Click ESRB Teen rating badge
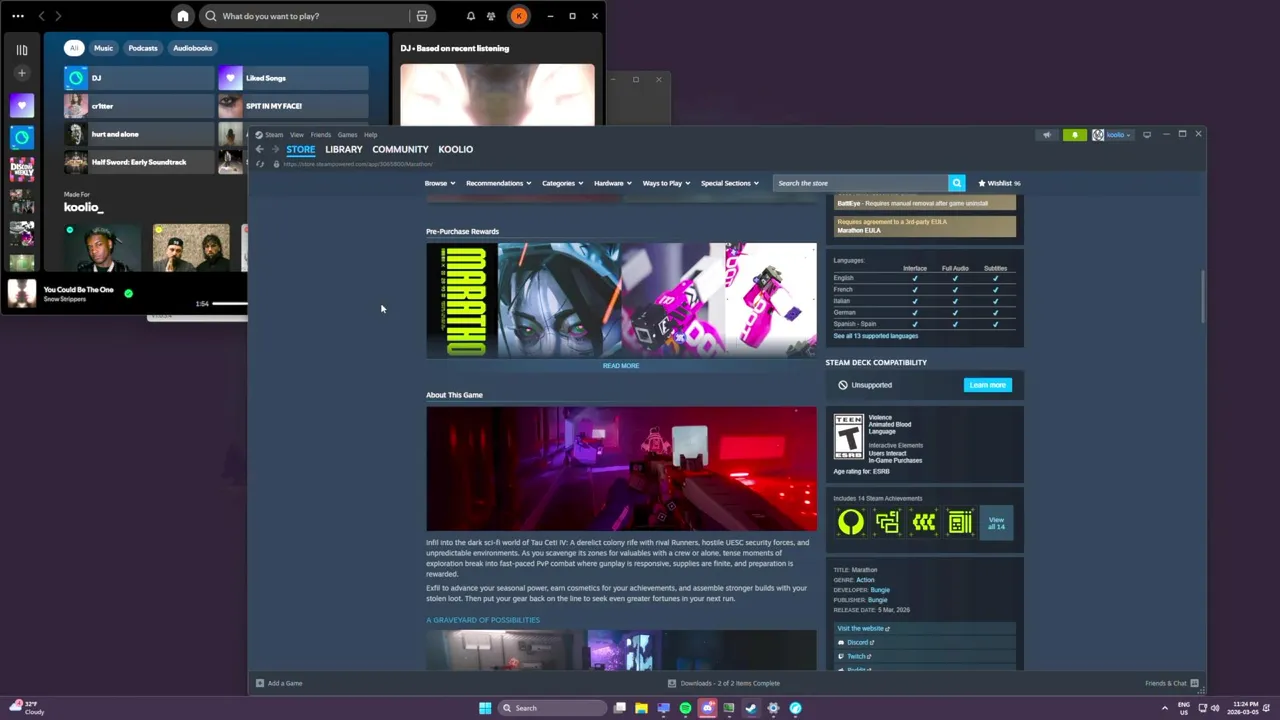This screenshot has width=1280, height=720. [848, 437]
